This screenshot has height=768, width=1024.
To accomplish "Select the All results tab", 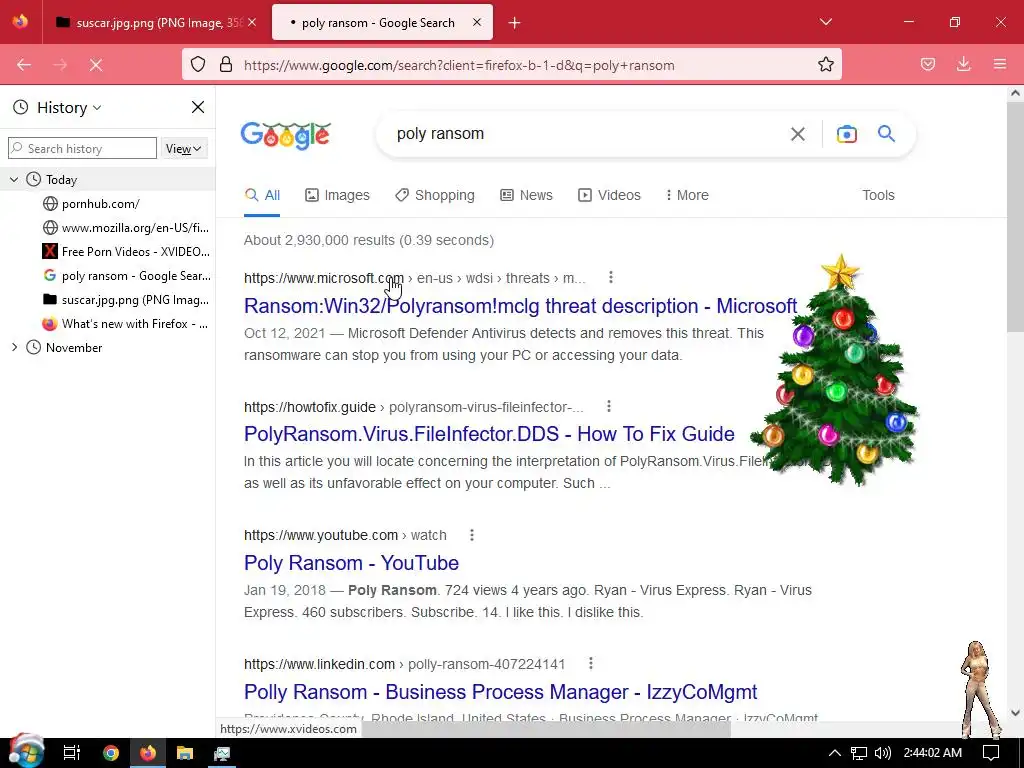I will pyautogui.click(x=263, y=195).
